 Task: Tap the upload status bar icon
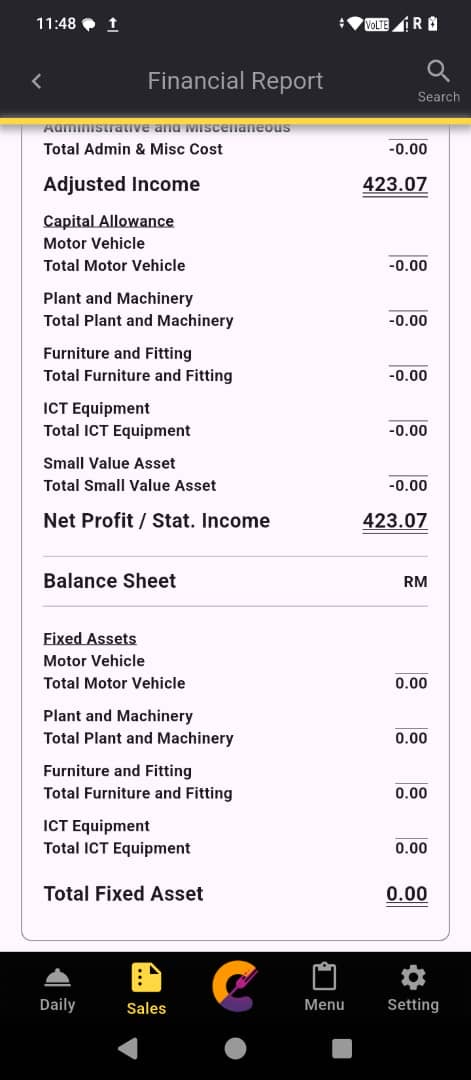(113, 24)
